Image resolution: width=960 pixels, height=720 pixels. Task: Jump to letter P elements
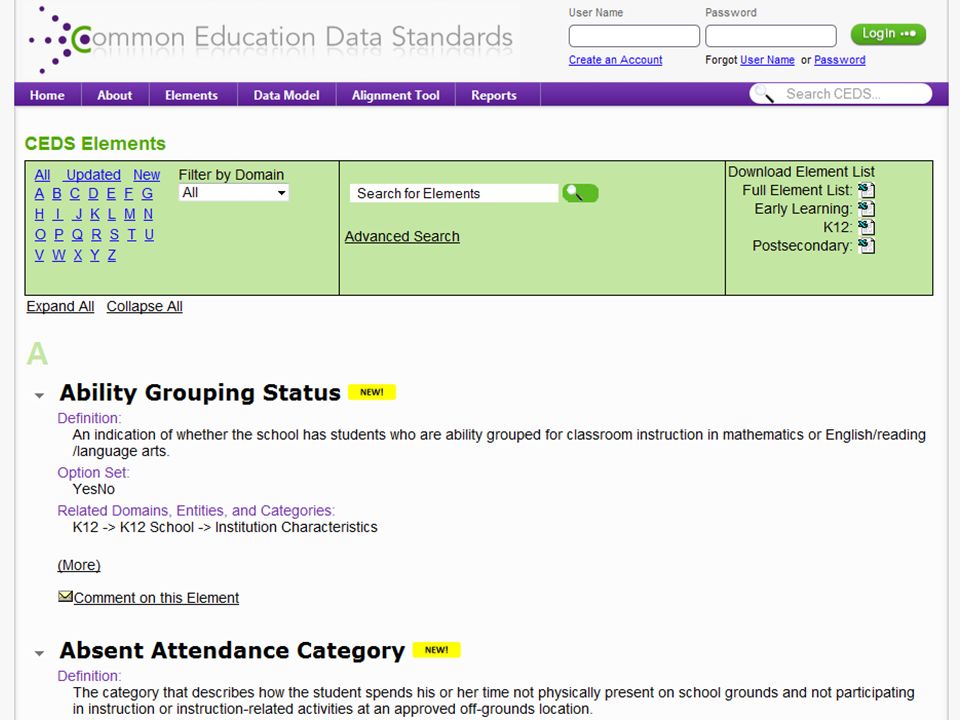[59, 234]
